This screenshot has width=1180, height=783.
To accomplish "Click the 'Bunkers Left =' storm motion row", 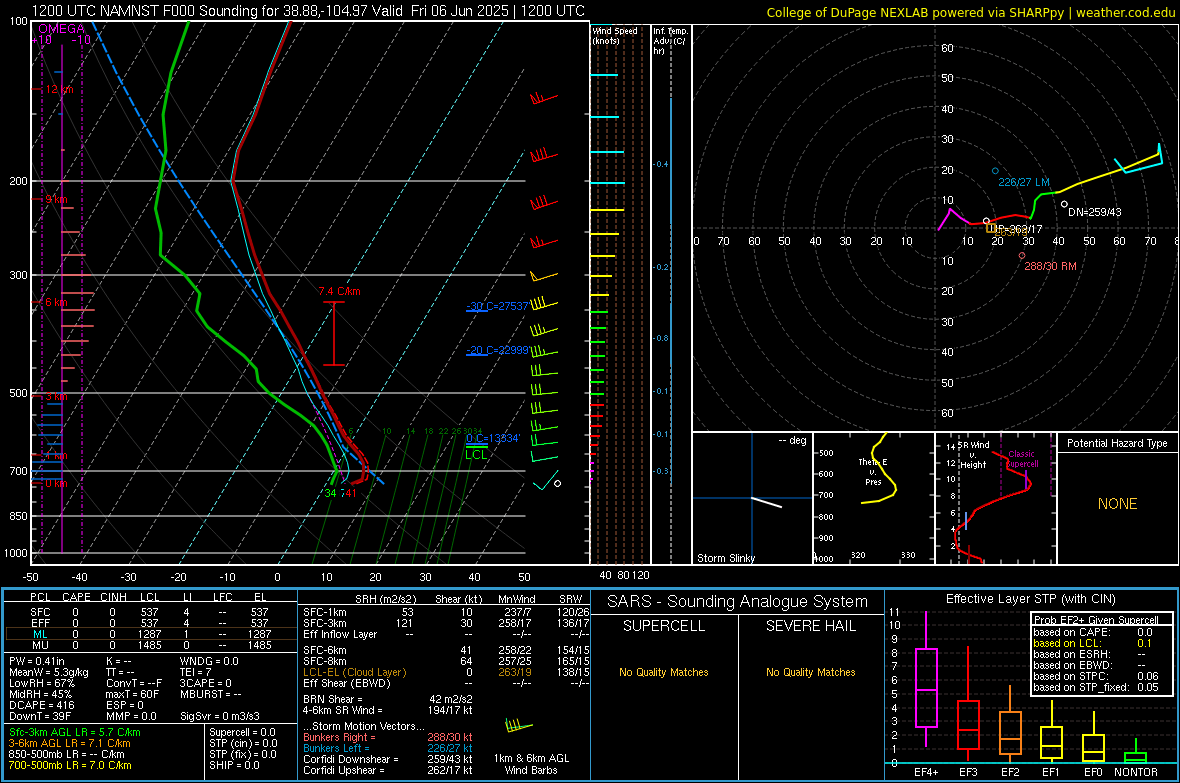I will click(388, 748).
